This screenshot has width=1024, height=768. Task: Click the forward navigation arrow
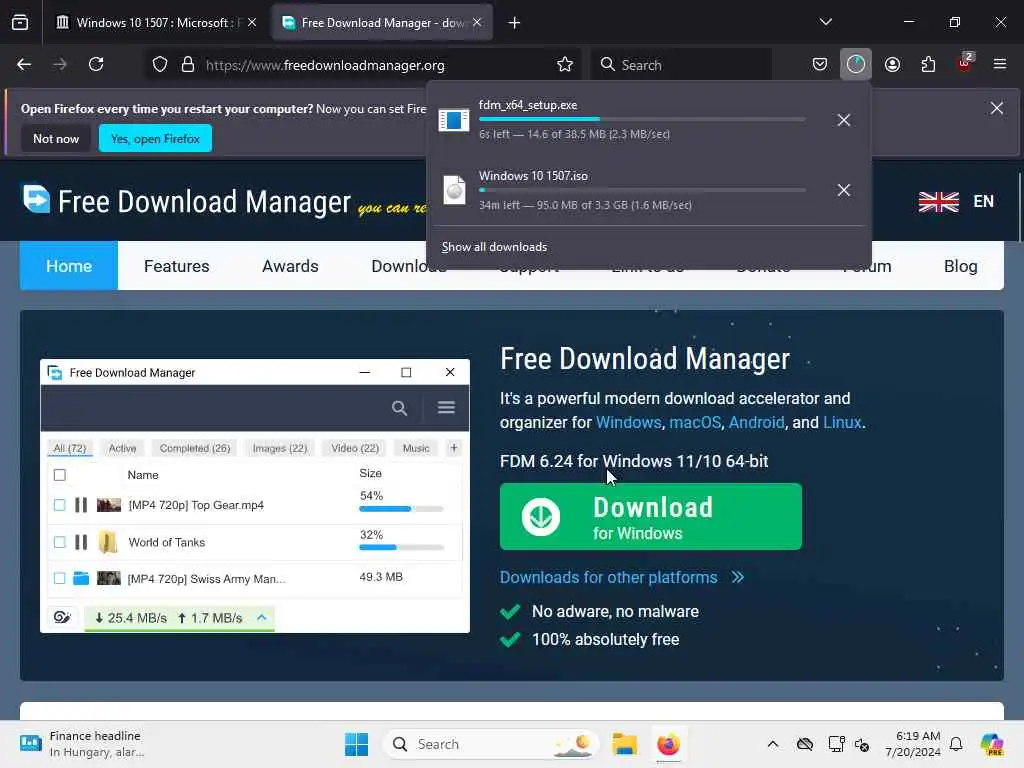click(59, 64)
